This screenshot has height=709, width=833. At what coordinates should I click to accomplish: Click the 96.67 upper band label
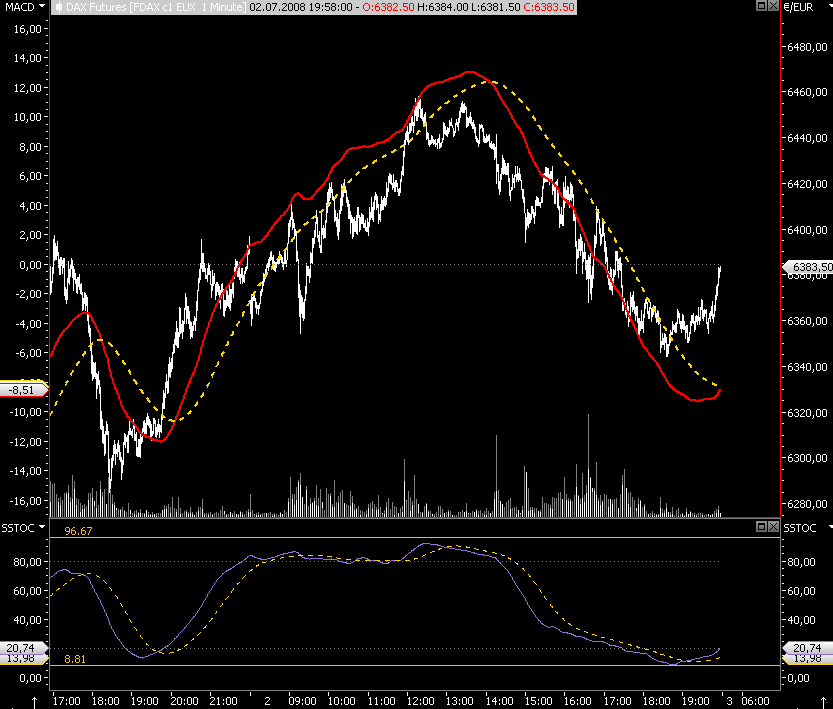pyautogui.click(x=78, y=531)
